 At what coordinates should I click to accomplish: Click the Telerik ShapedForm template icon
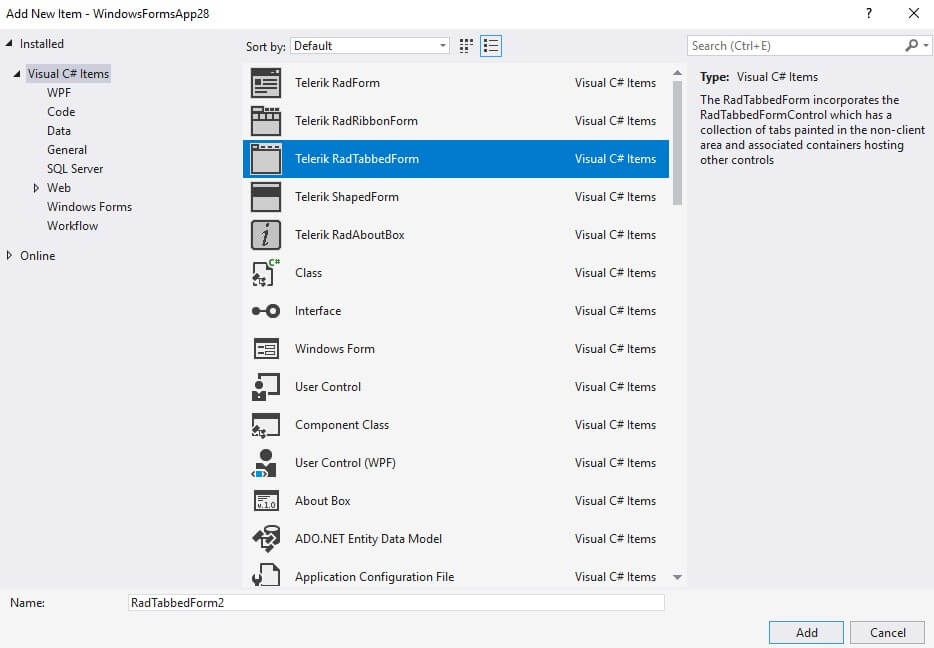265,197
